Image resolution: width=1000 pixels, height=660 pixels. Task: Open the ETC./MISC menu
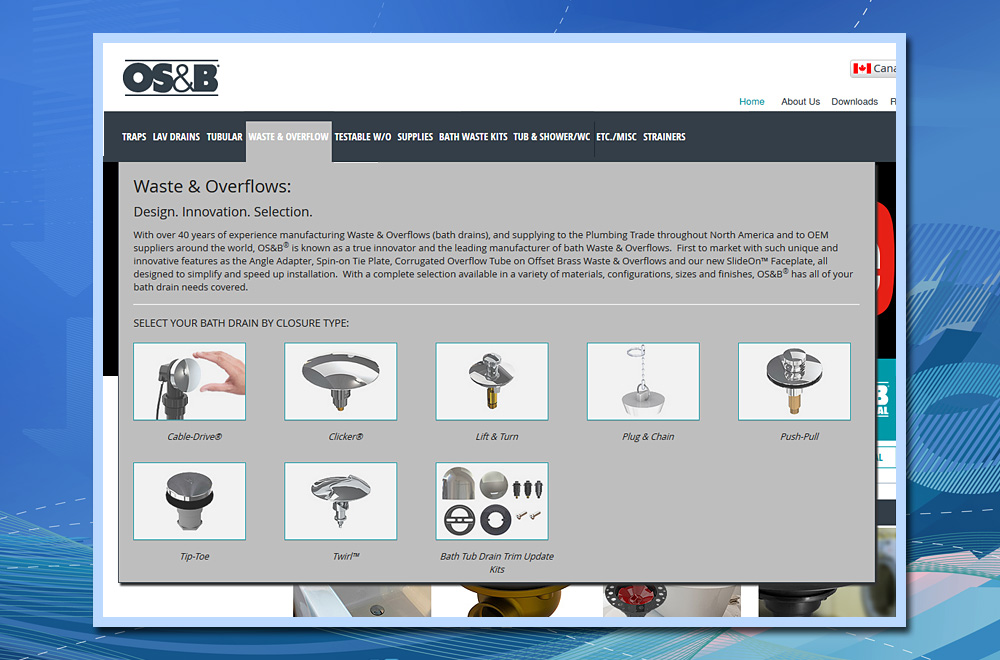tap(616, 137)
